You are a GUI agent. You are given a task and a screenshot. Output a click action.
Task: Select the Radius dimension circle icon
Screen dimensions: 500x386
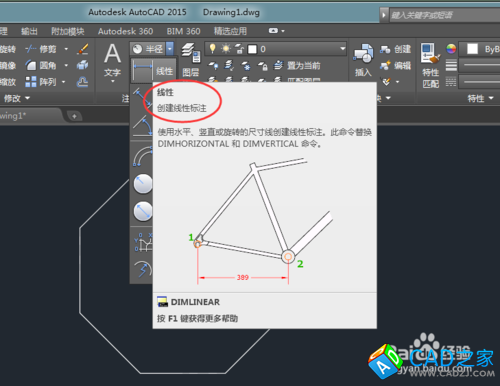pyautogui.click(x=143, y=183)
